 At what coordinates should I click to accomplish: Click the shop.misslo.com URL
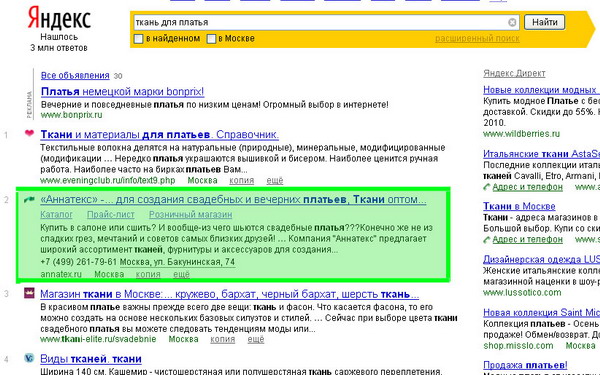[518, 346]
